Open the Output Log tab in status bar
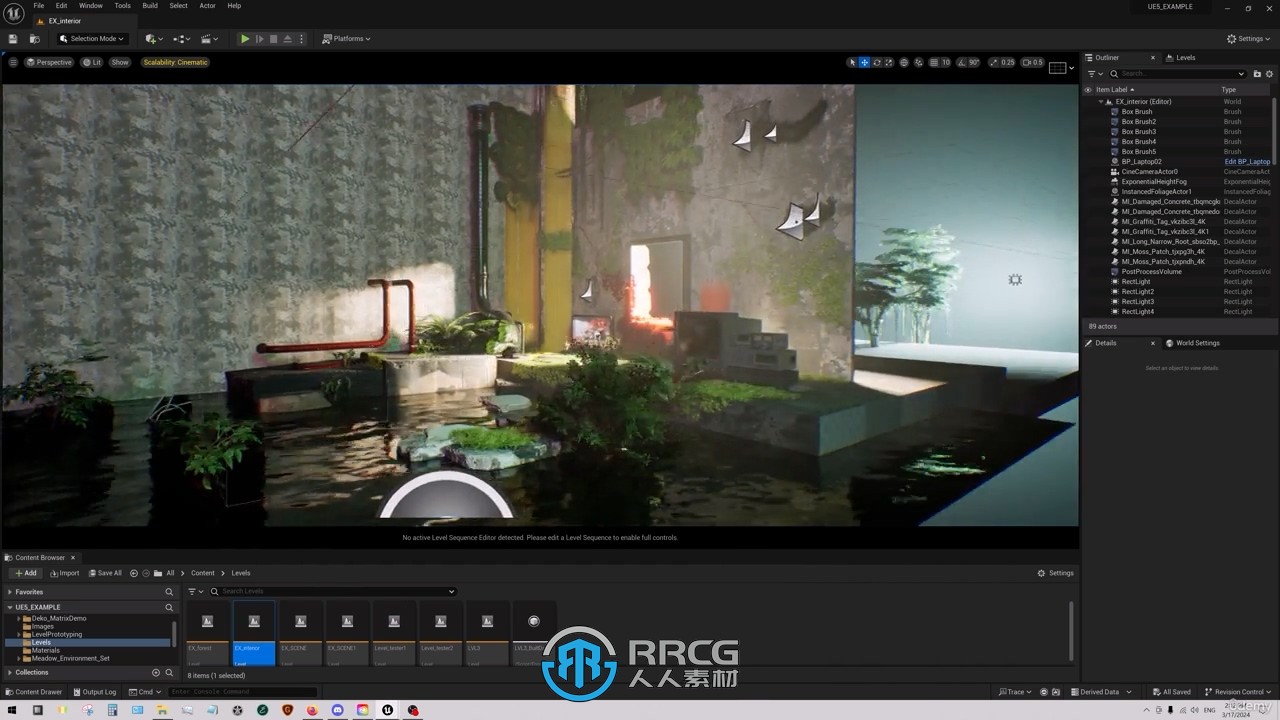Image resolution: width=1280 pixels, height=720 pixels. 94,692
